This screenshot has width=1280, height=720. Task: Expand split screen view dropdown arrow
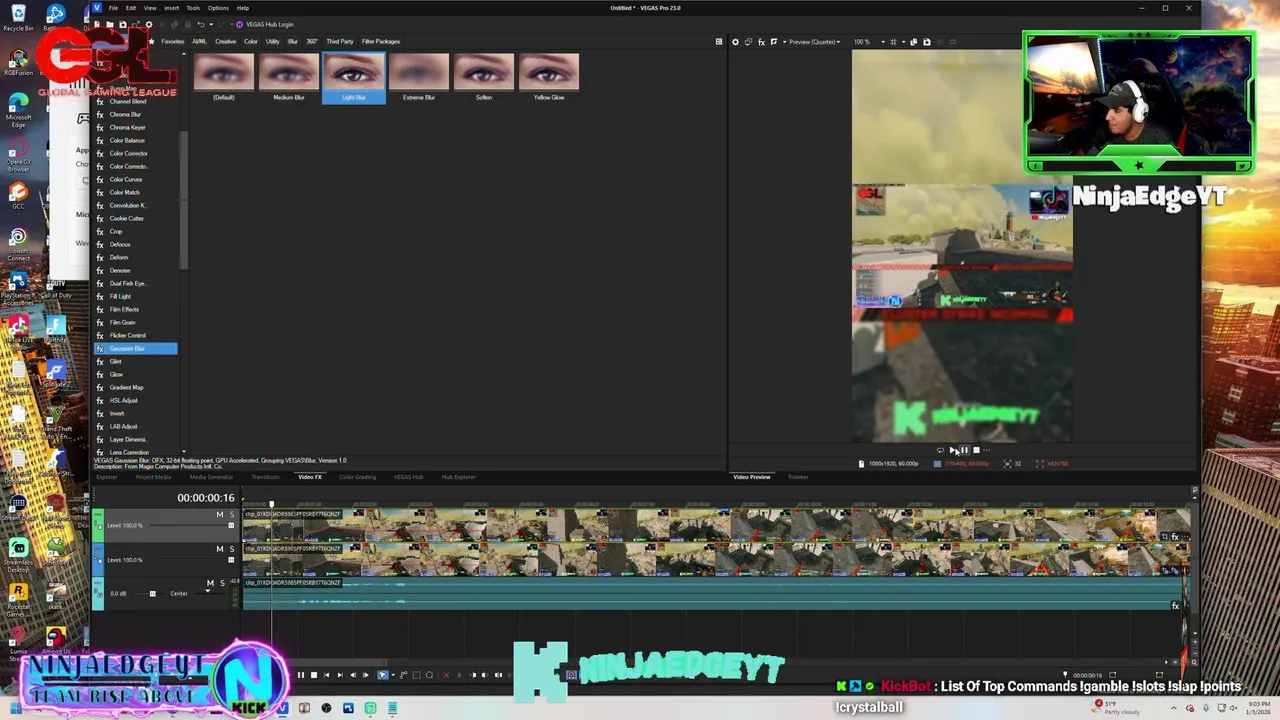[x=784, y=42]
